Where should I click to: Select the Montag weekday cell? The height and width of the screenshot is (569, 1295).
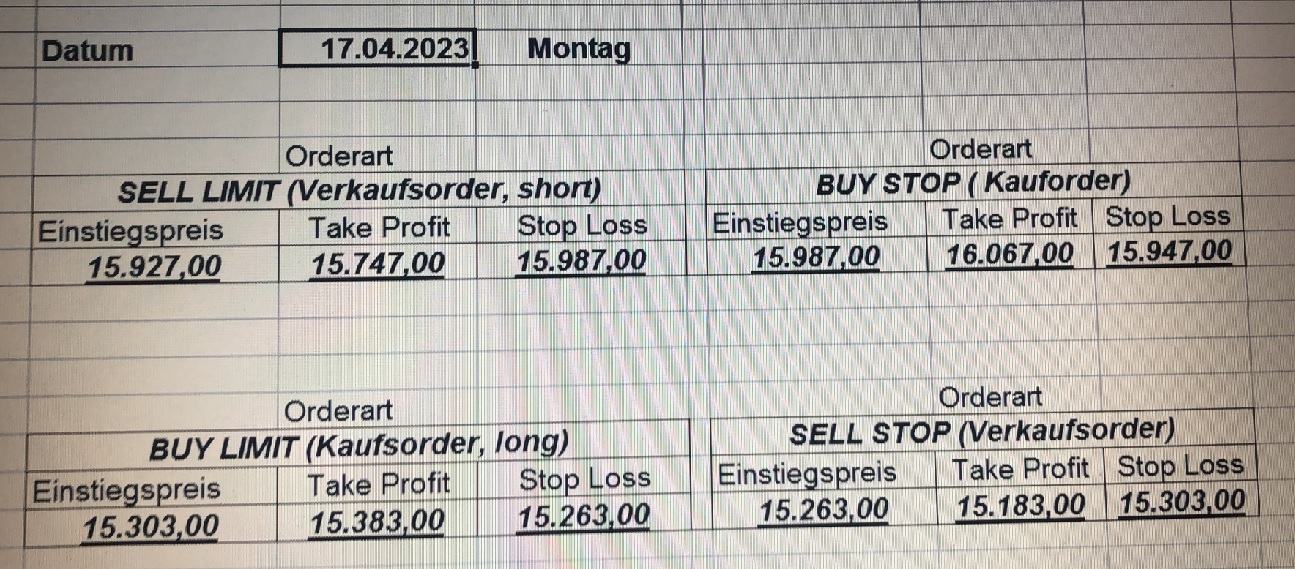click(x=579, y=48)
